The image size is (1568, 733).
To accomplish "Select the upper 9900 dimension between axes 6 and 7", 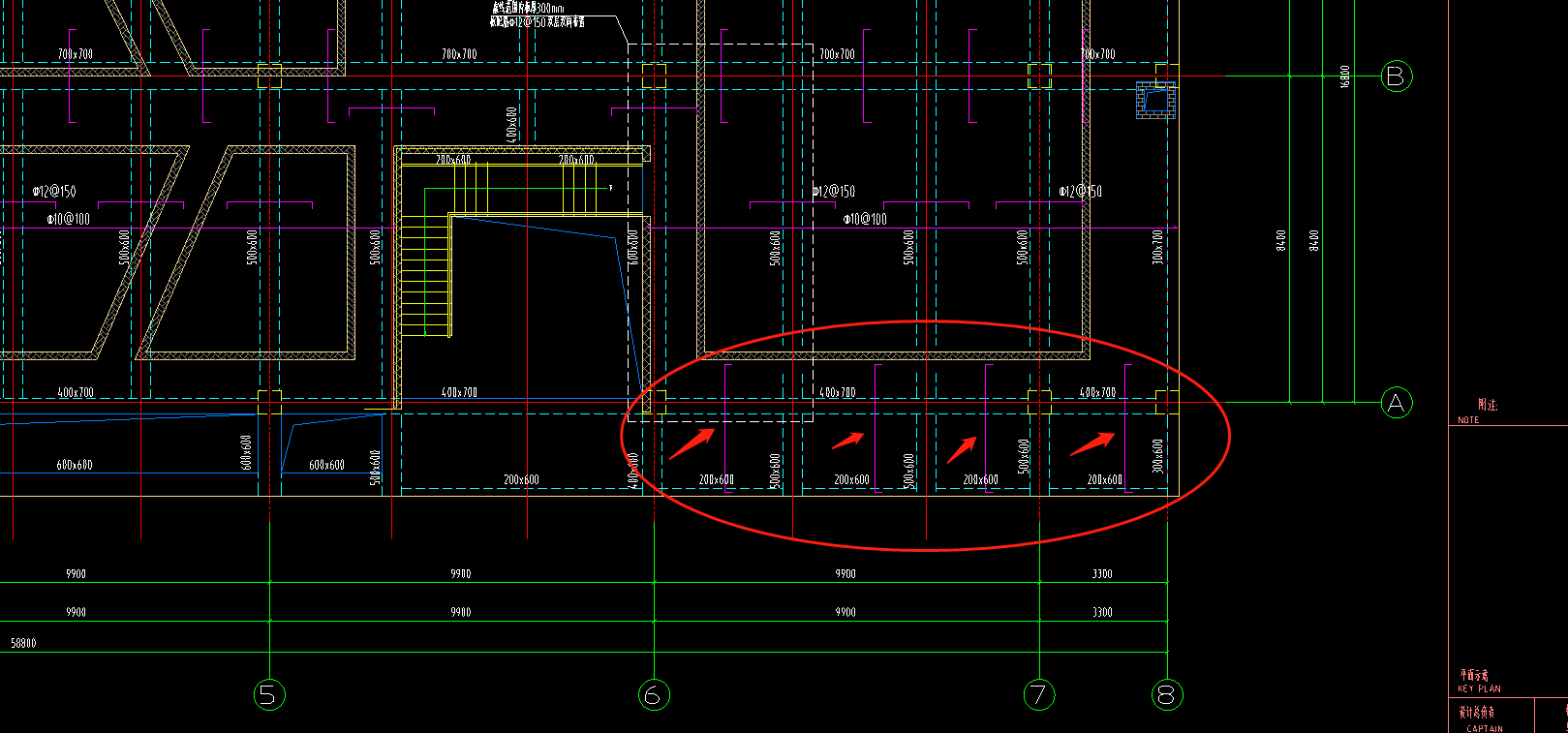I will (x=845, y=574).
